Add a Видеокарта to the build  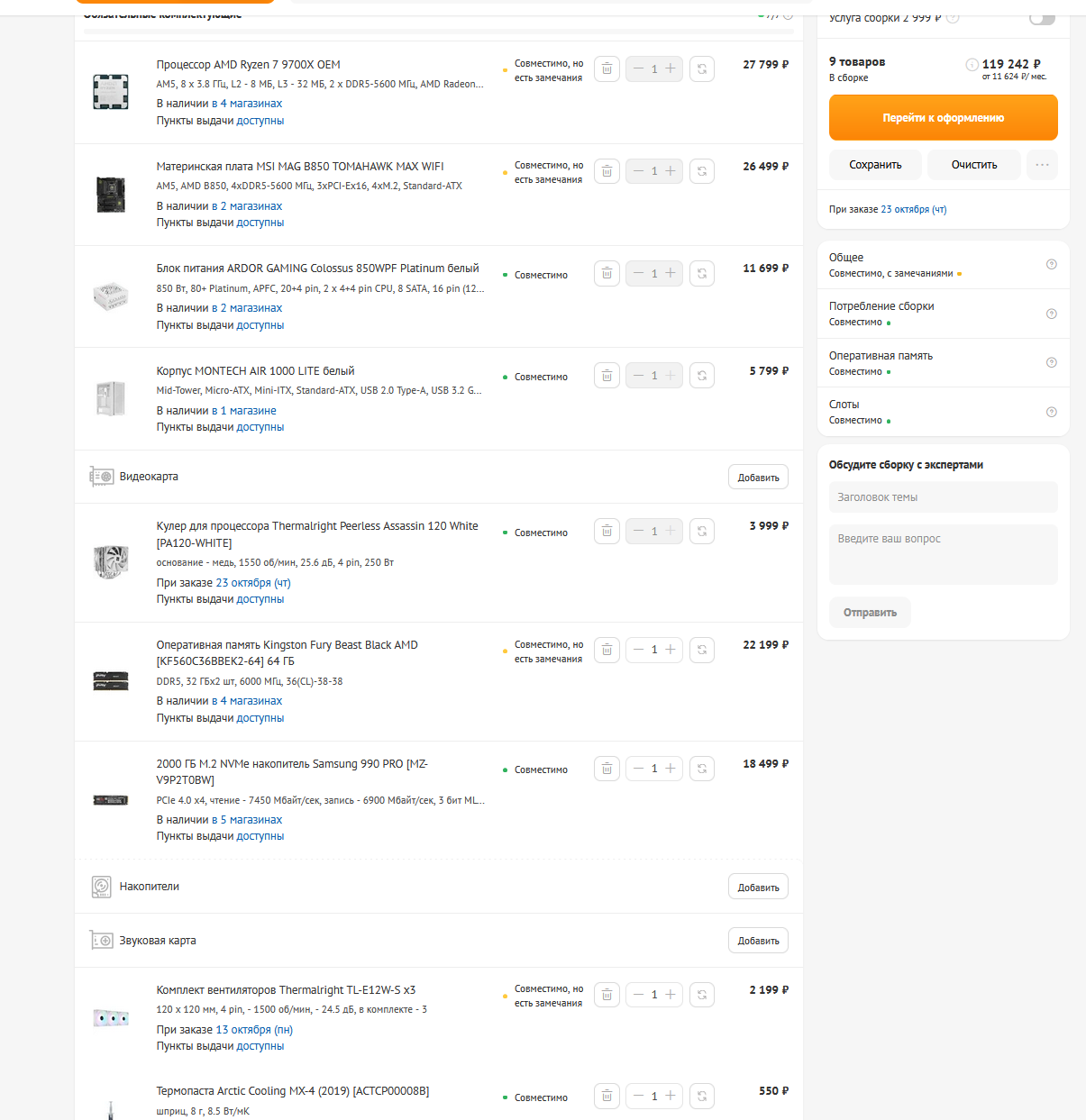[x=758, y=477]
